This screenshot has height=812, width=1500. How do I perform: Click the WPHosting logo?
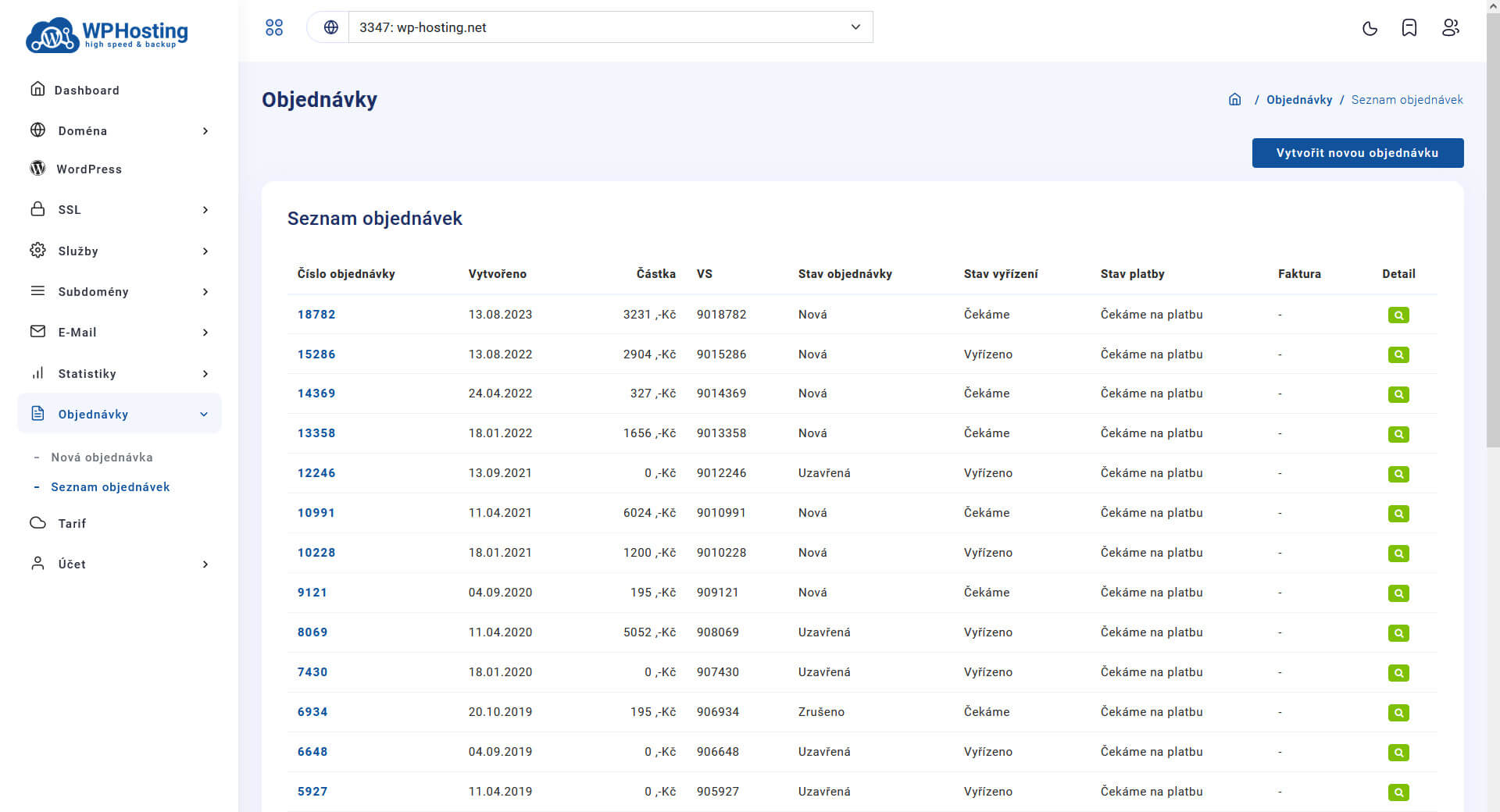[x=107, y=34]
